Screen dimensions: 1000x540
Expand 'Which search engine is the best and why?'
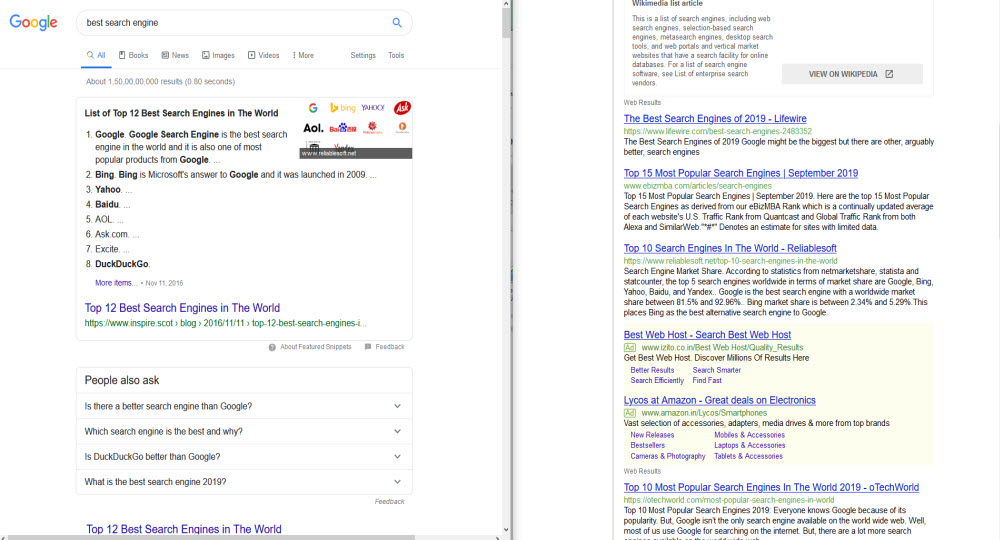click(244, 432)
